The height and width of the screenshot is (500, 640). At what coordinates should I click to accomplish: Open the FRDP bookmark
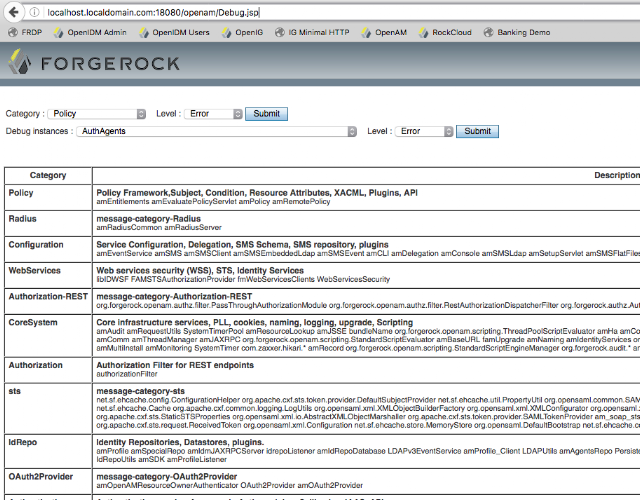25,32
